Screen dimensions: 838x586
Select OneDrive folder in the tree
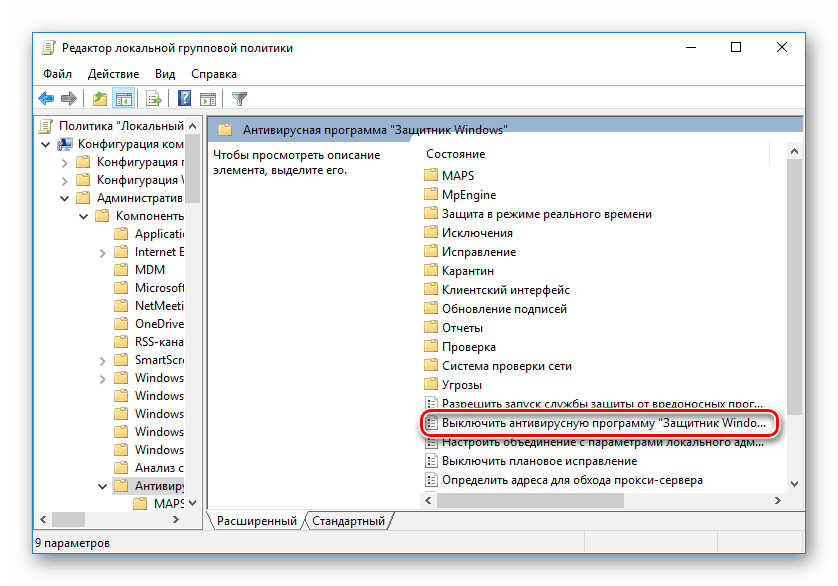159,324
